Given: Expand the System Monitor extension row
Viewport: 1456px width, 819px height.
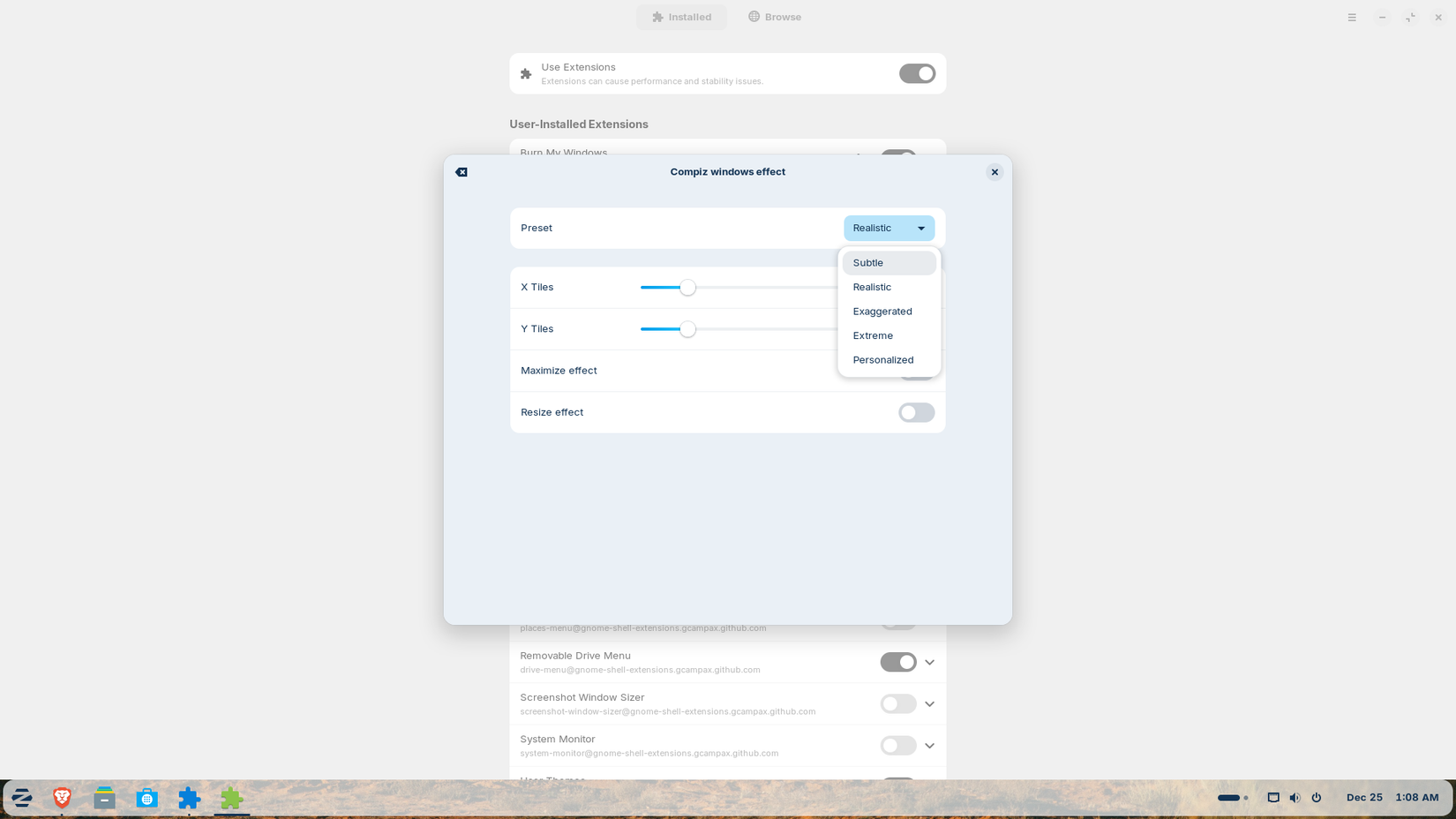Looking at the screenshot, I should coord(930,746).
